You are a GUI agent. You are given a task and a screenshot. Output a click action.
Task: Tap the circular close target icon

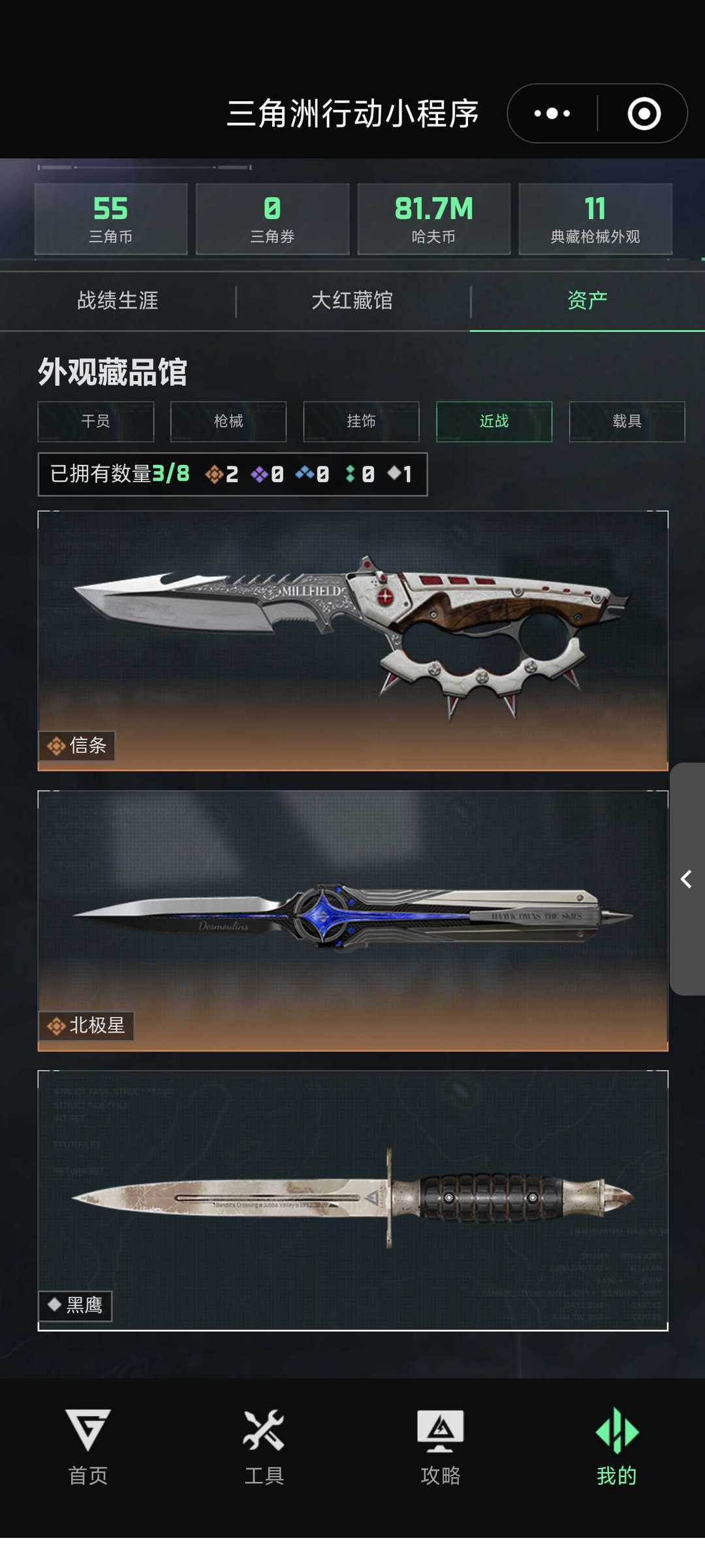coord(644,114)
